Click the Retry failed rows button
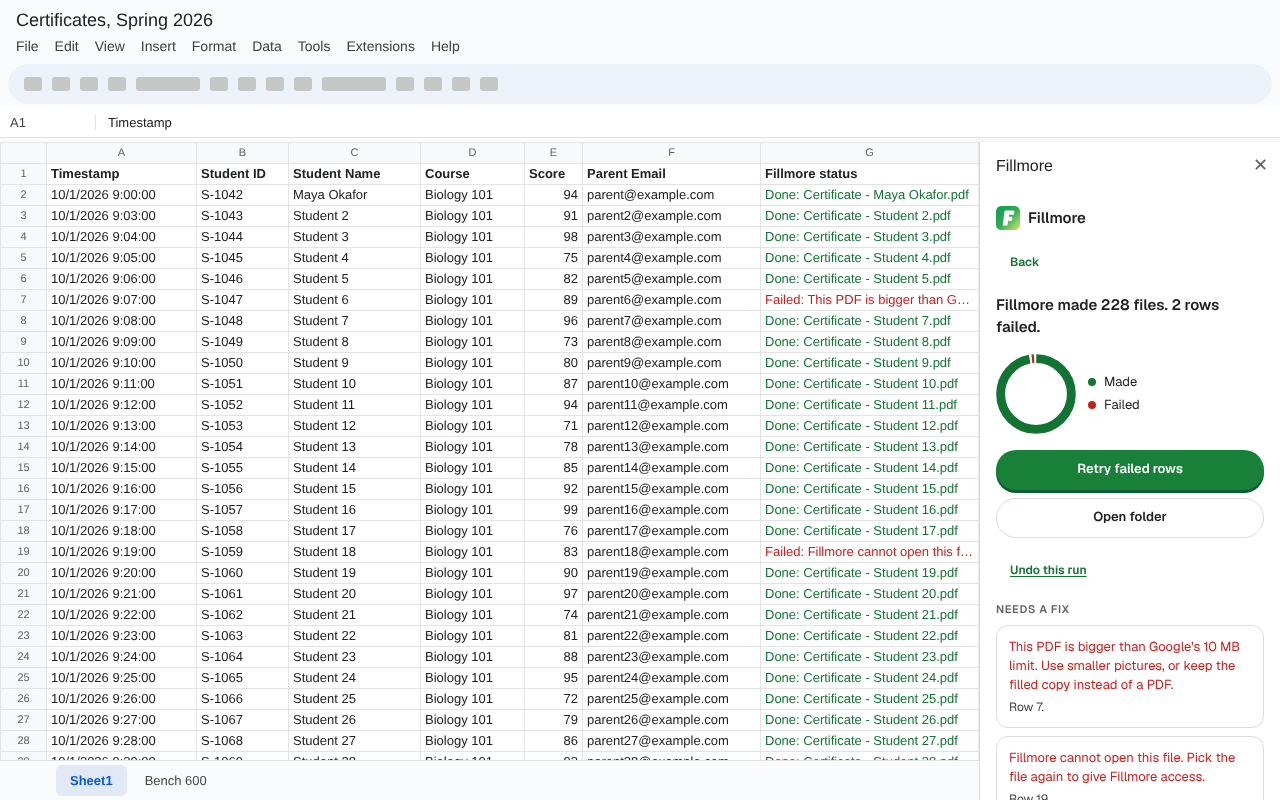Viewport: 1280px width, 800px height. [x=1130, y=470]
